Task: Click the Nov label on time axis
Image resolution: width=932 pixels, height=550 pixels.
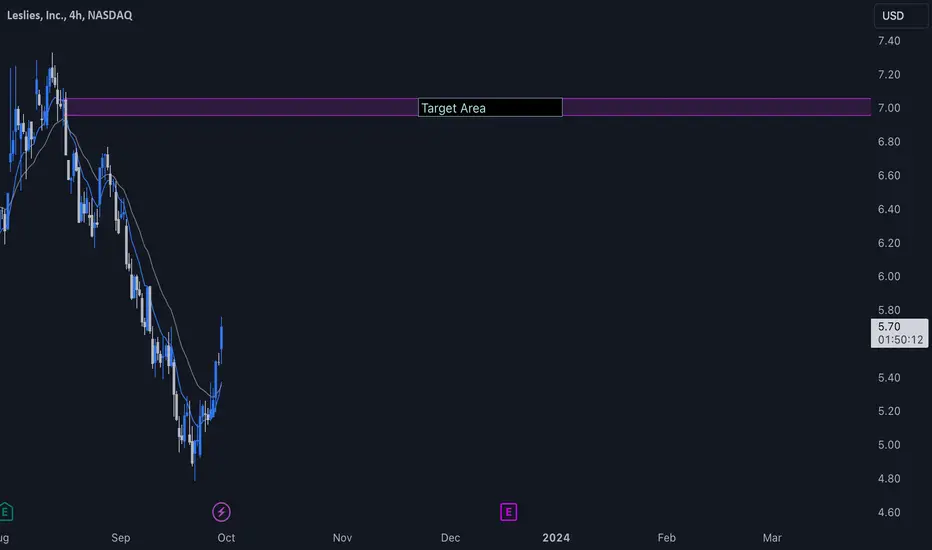Action: (x=342, y=538)
